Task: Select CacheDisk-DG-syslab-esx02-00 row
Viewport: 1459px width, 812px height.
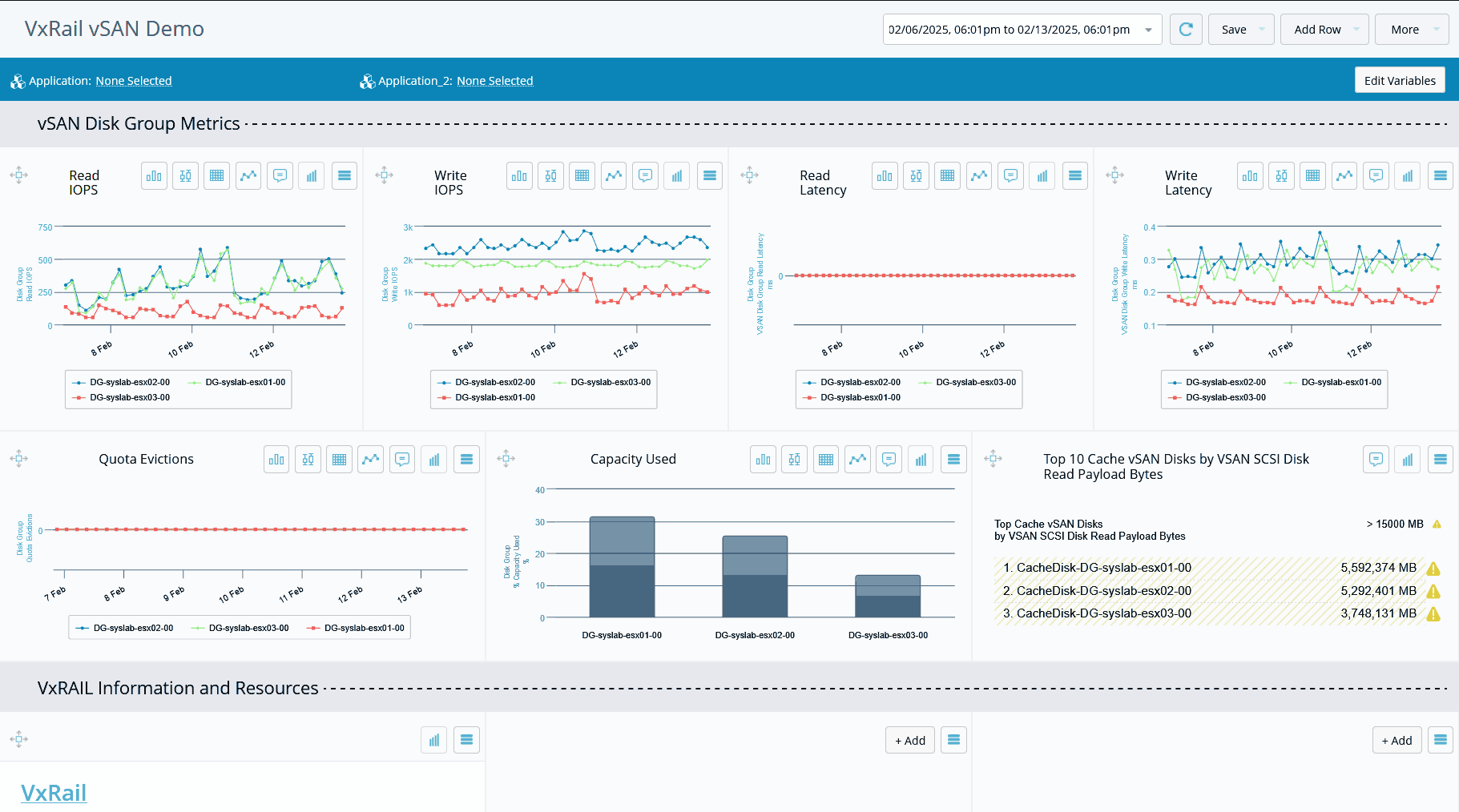Action: [1217, 591]
